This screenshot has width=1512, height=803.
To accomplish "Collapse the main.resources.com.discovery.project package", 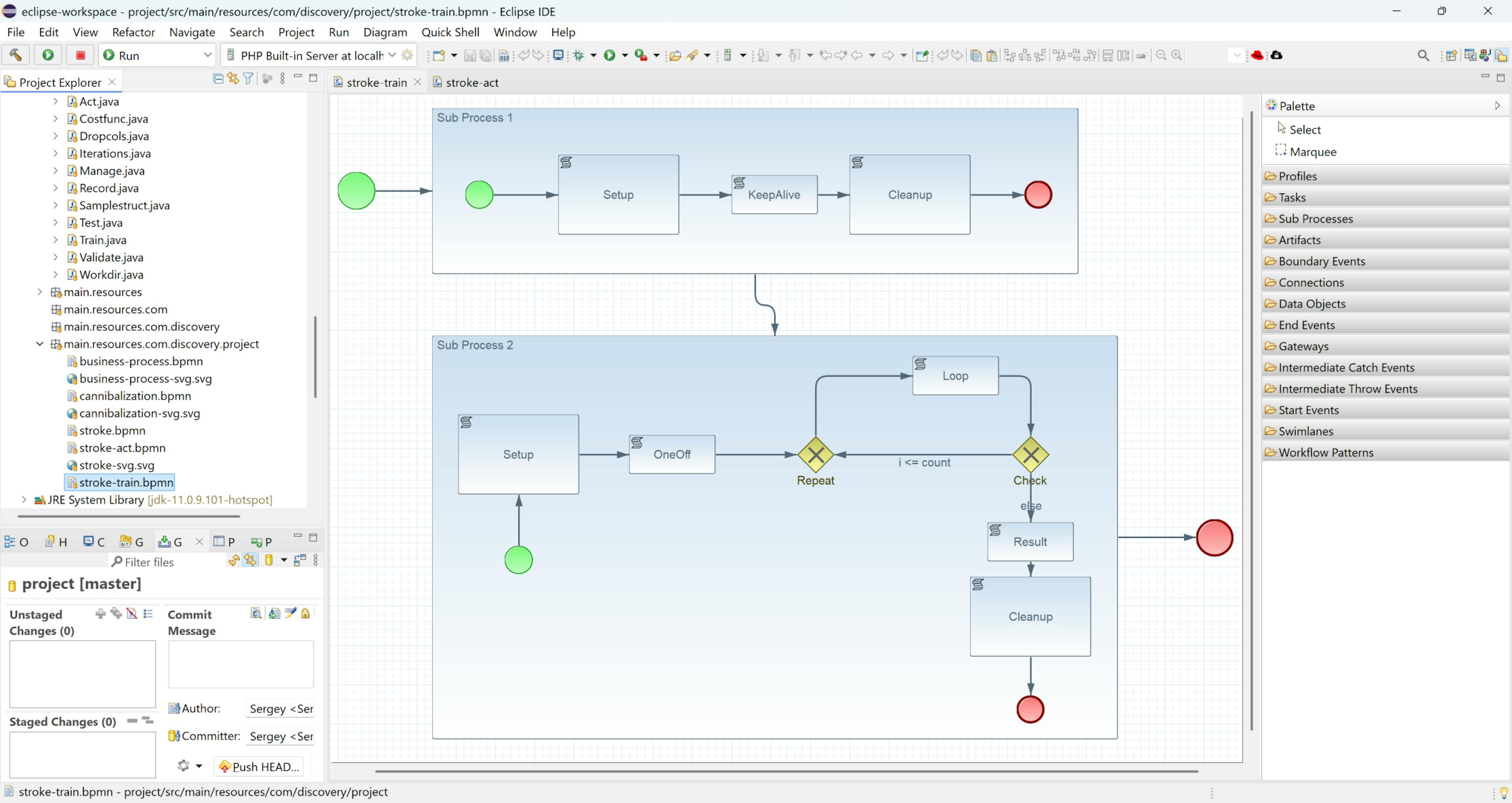I will [40, 344].
